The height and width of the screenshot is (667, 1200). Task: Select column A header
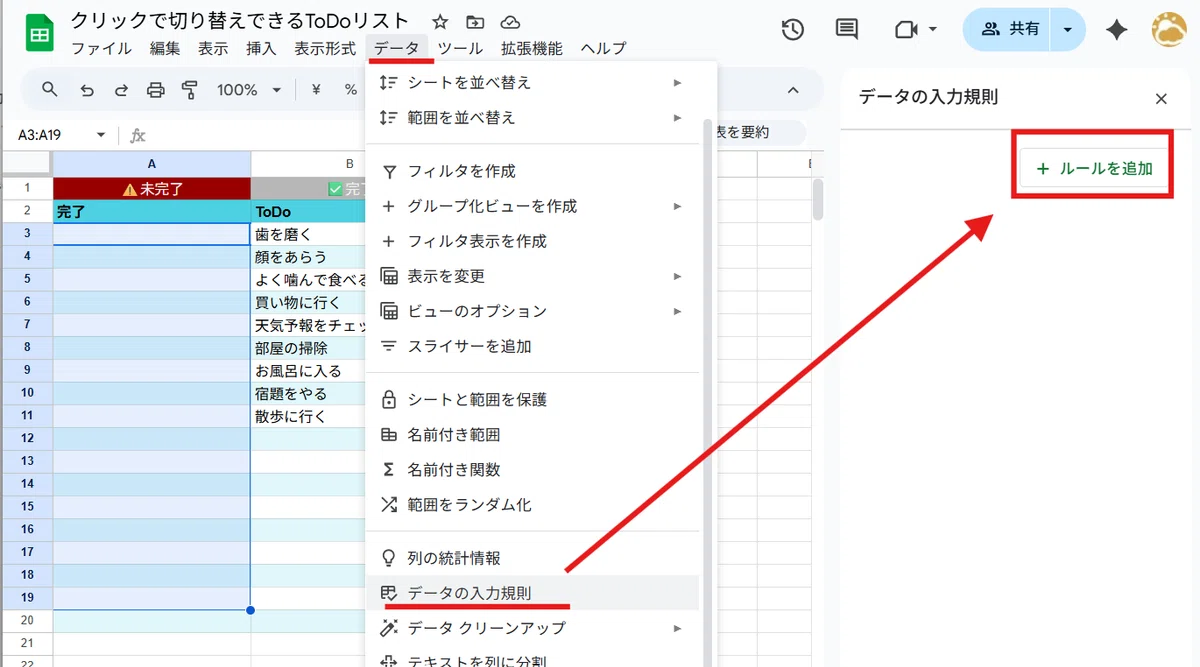[151, 164]
